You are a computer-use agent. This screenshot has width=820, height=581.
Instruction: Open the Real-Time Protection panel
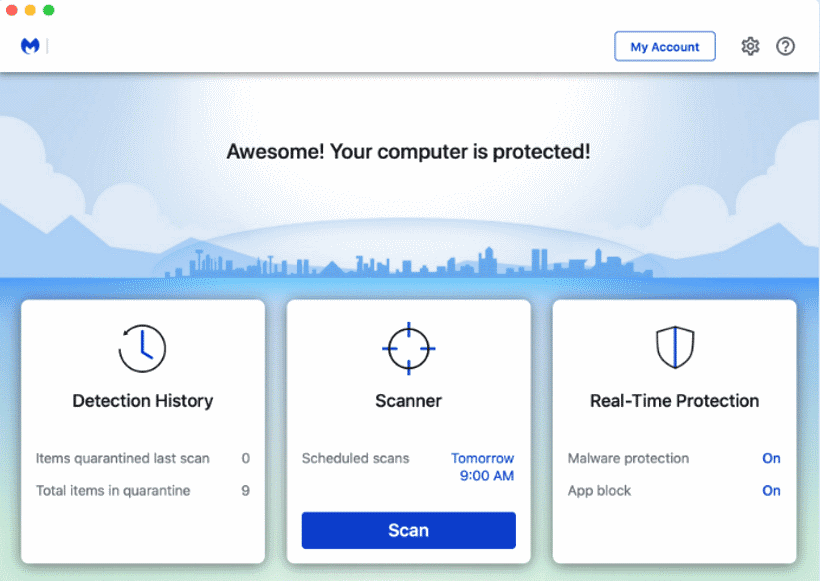point(673,400)
